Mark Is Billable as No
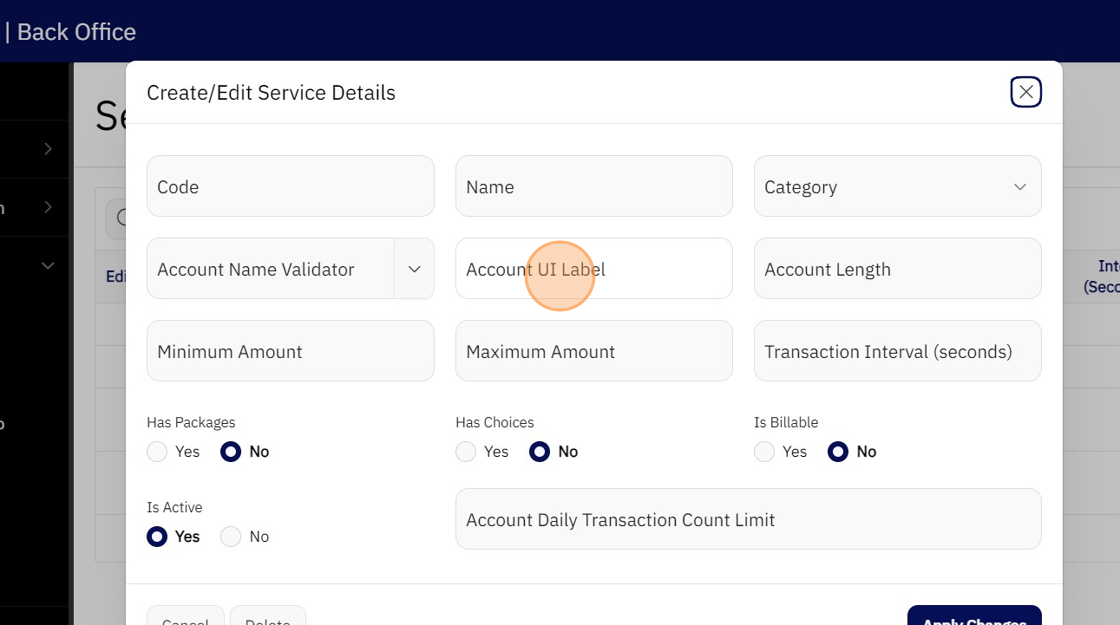 click(838, 452)
